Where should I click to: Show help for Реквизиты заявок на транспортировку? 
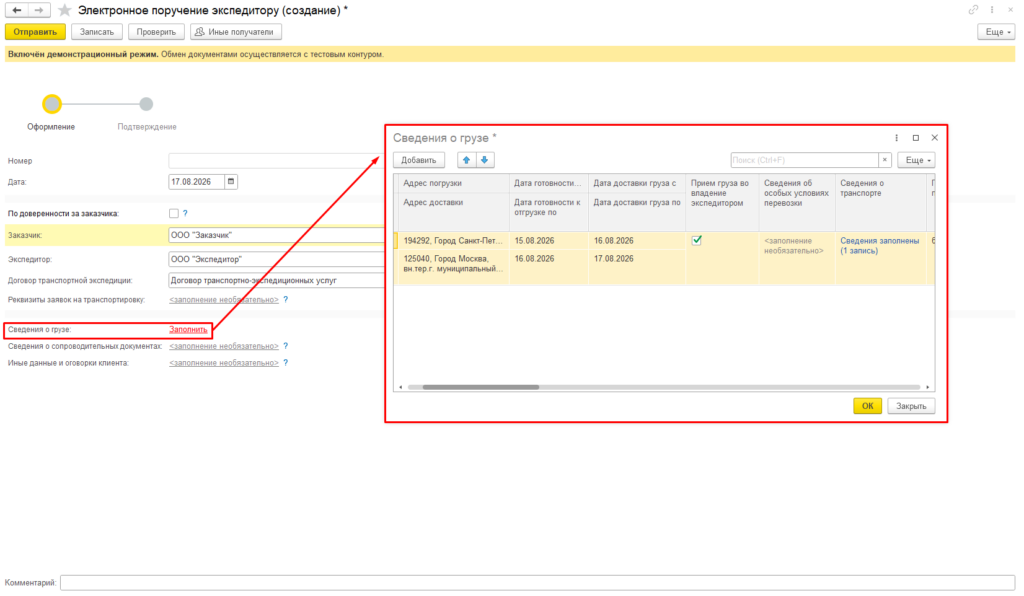[285, 300]
